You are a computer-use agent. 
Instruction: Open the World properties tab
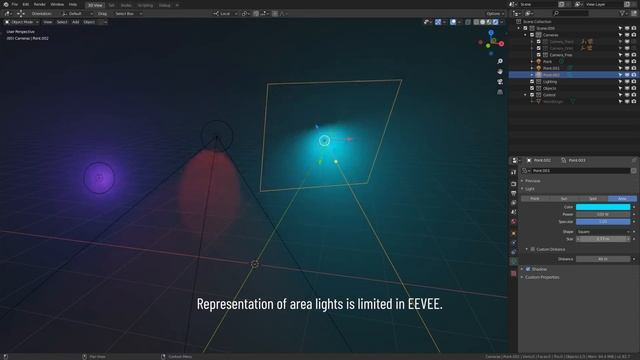513,221
